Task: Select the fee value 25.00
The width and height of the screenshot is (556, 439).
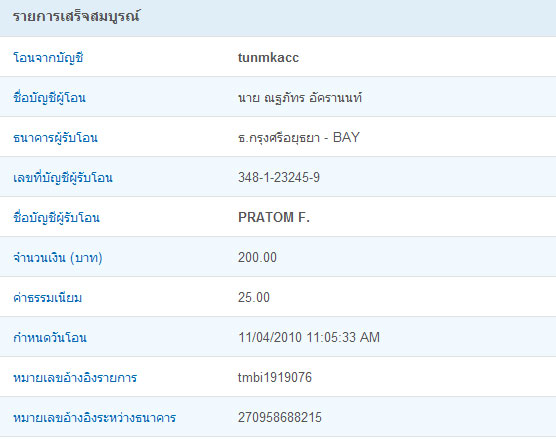Action: coord(254,298)
